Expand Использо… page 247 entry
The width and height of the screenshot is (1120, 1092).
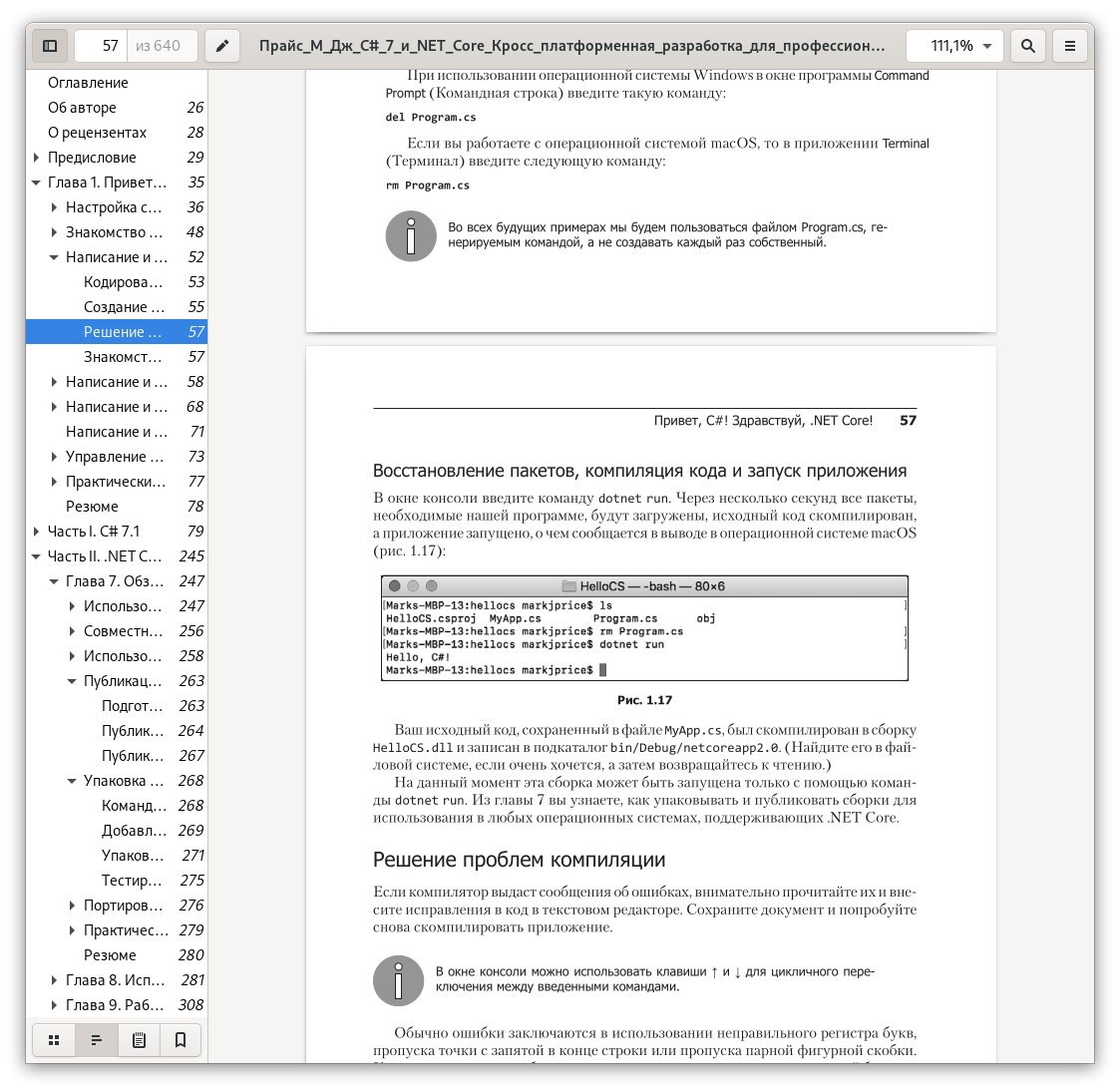(72, 606)
